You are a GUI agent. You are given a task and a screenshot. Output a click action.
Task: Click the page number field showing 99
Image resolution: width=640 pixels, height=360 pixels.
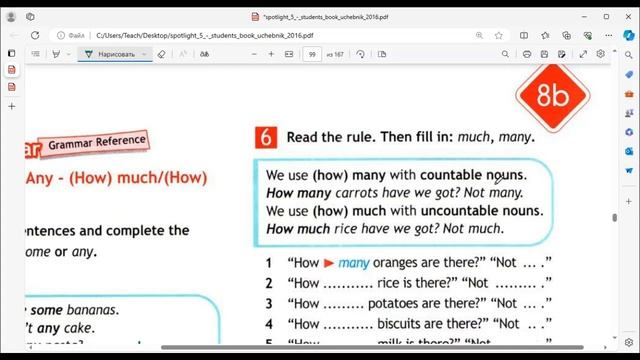[312, 54]
